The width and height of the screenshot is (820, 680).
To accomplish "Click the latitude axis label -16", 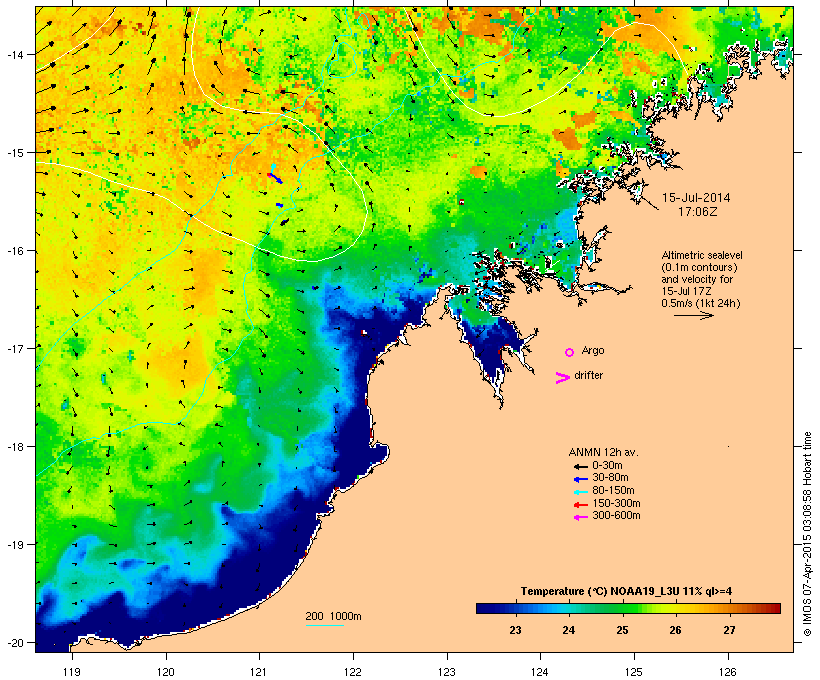I will (15, 251).
